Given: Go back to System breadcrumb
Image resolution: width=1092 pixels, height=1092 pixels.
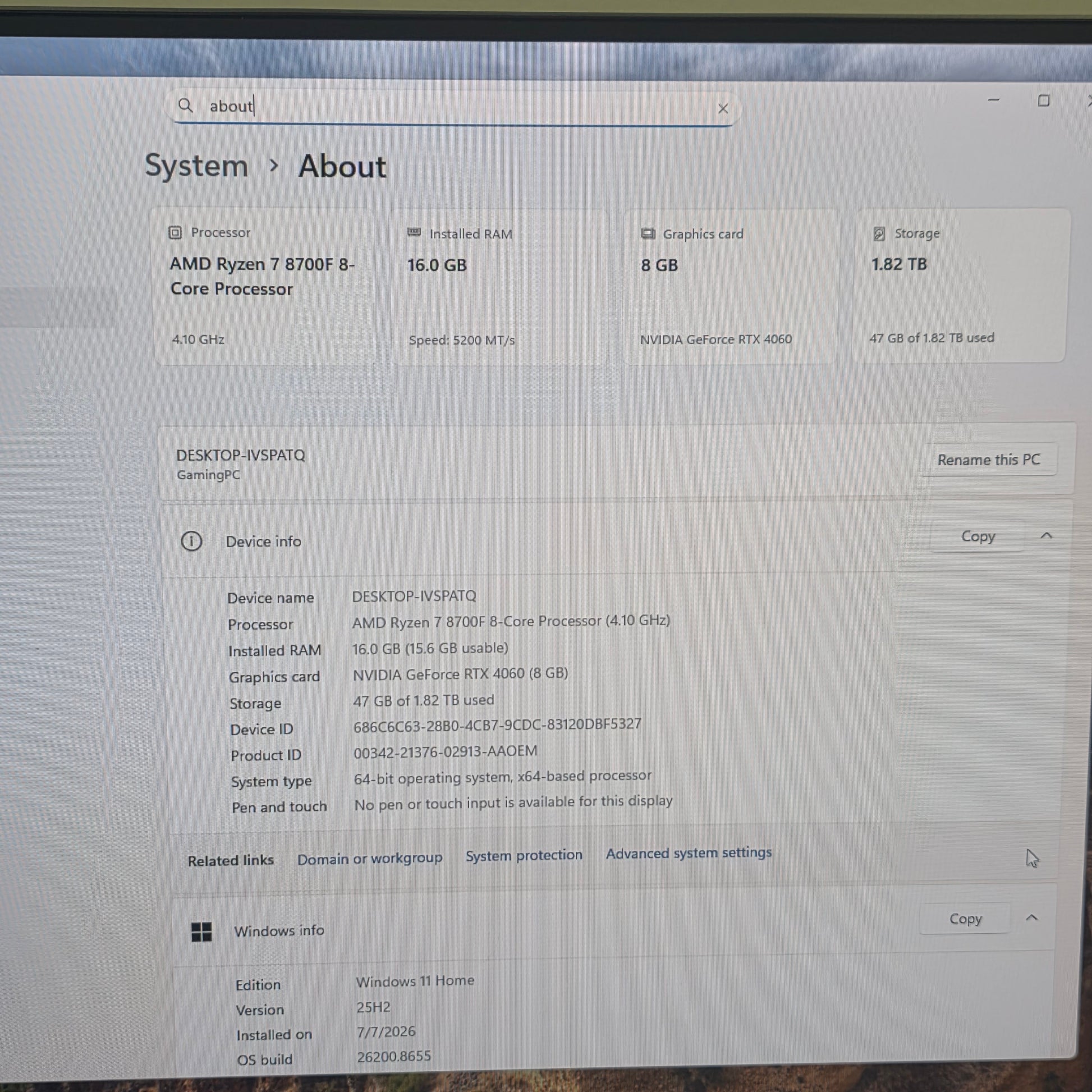Looking at the screenshot, I should coord(197,166).
